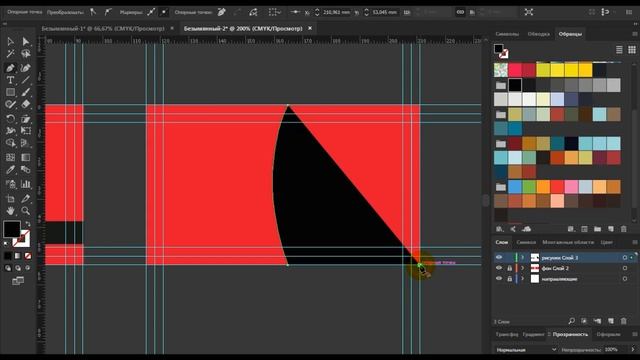Select the Lasso tool
The height and width of the screenshot is (360, 640).
pos(26,54)
